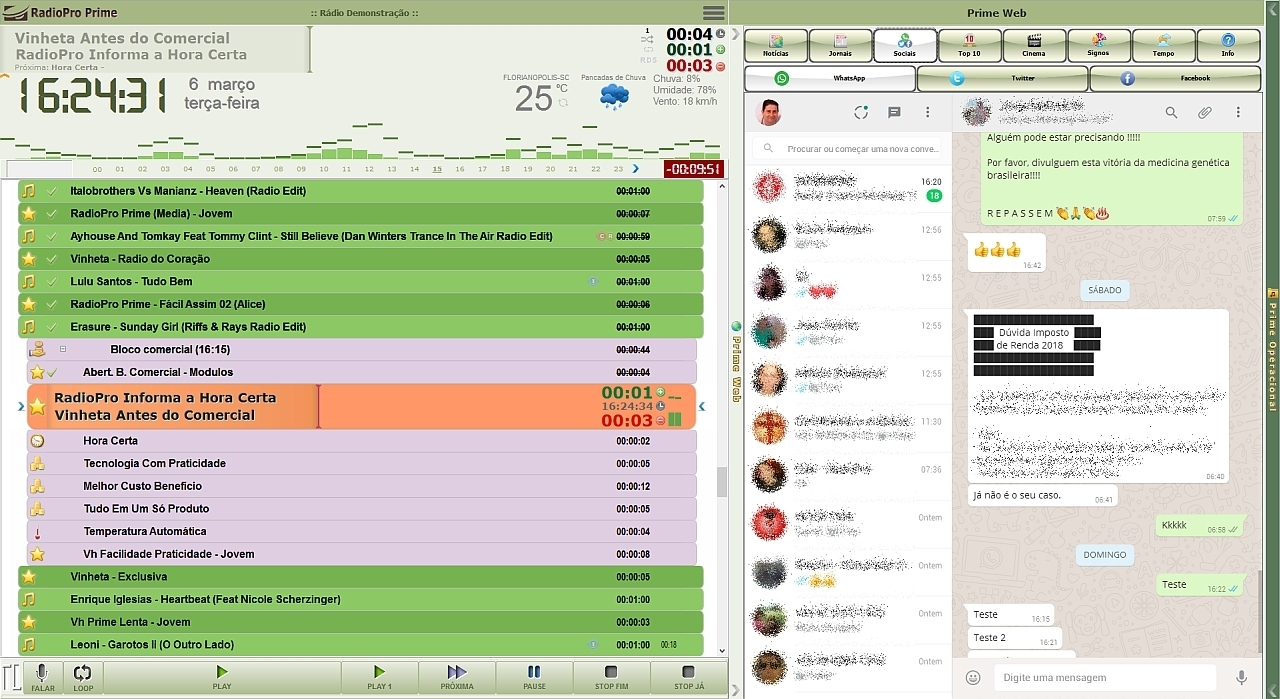Click the STOP JÁ button

point(688,678)
